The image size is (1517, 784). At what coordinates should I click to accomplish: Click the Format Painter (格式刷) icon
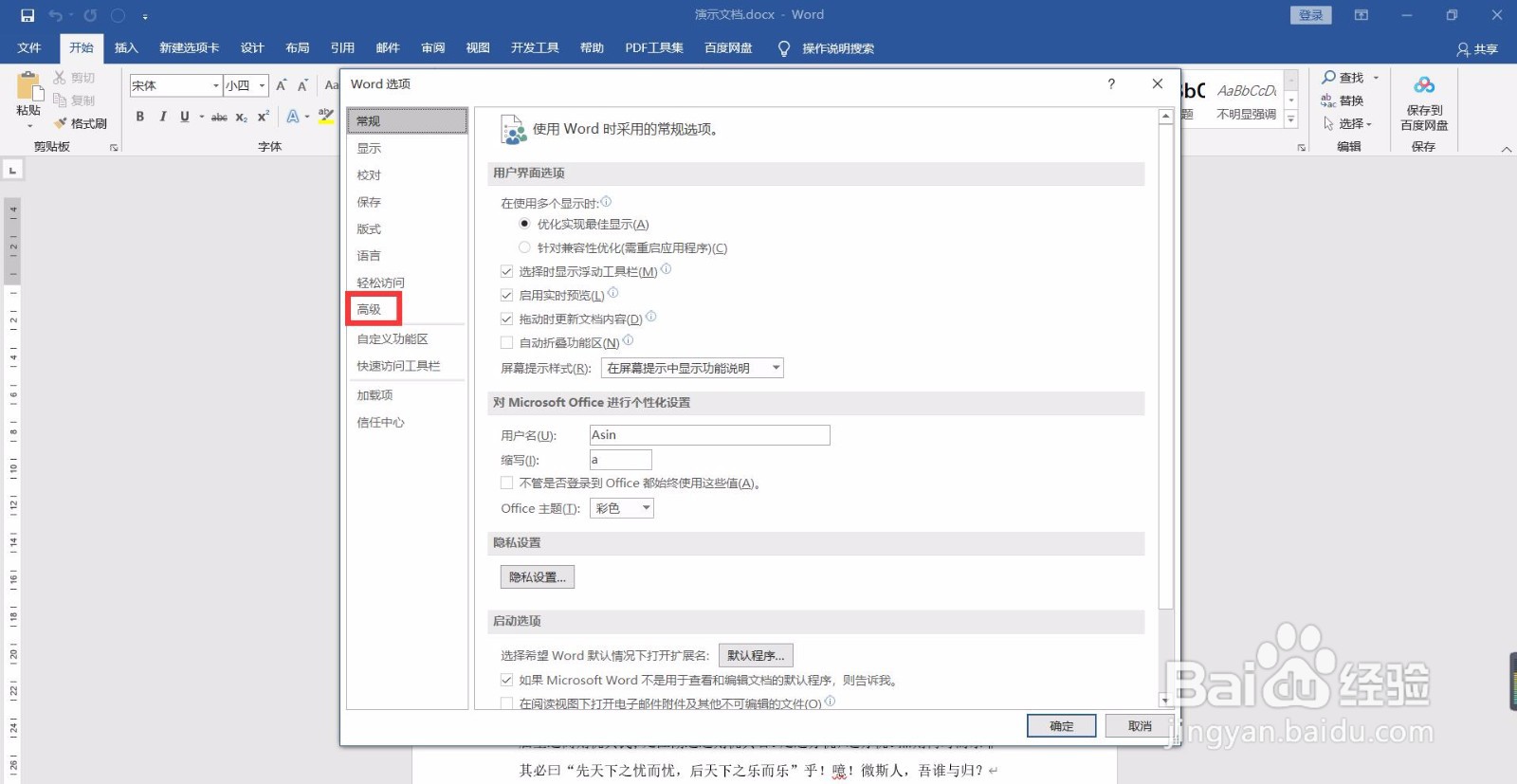(x=61, y=123)
